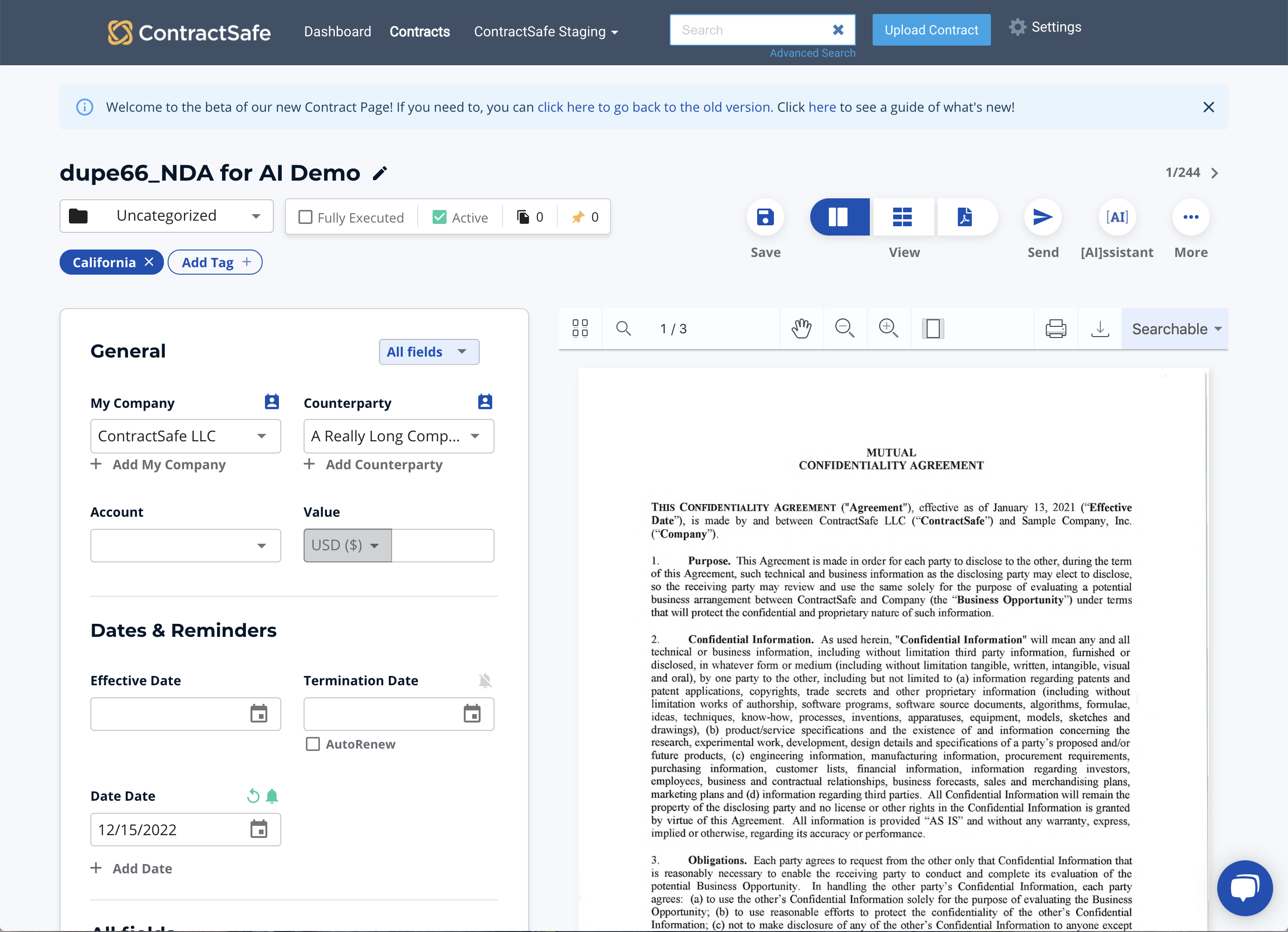Screen dimensions: 1288x932
Task: Click Date Date recurring refresh icon
Action: tap(253, 796)
